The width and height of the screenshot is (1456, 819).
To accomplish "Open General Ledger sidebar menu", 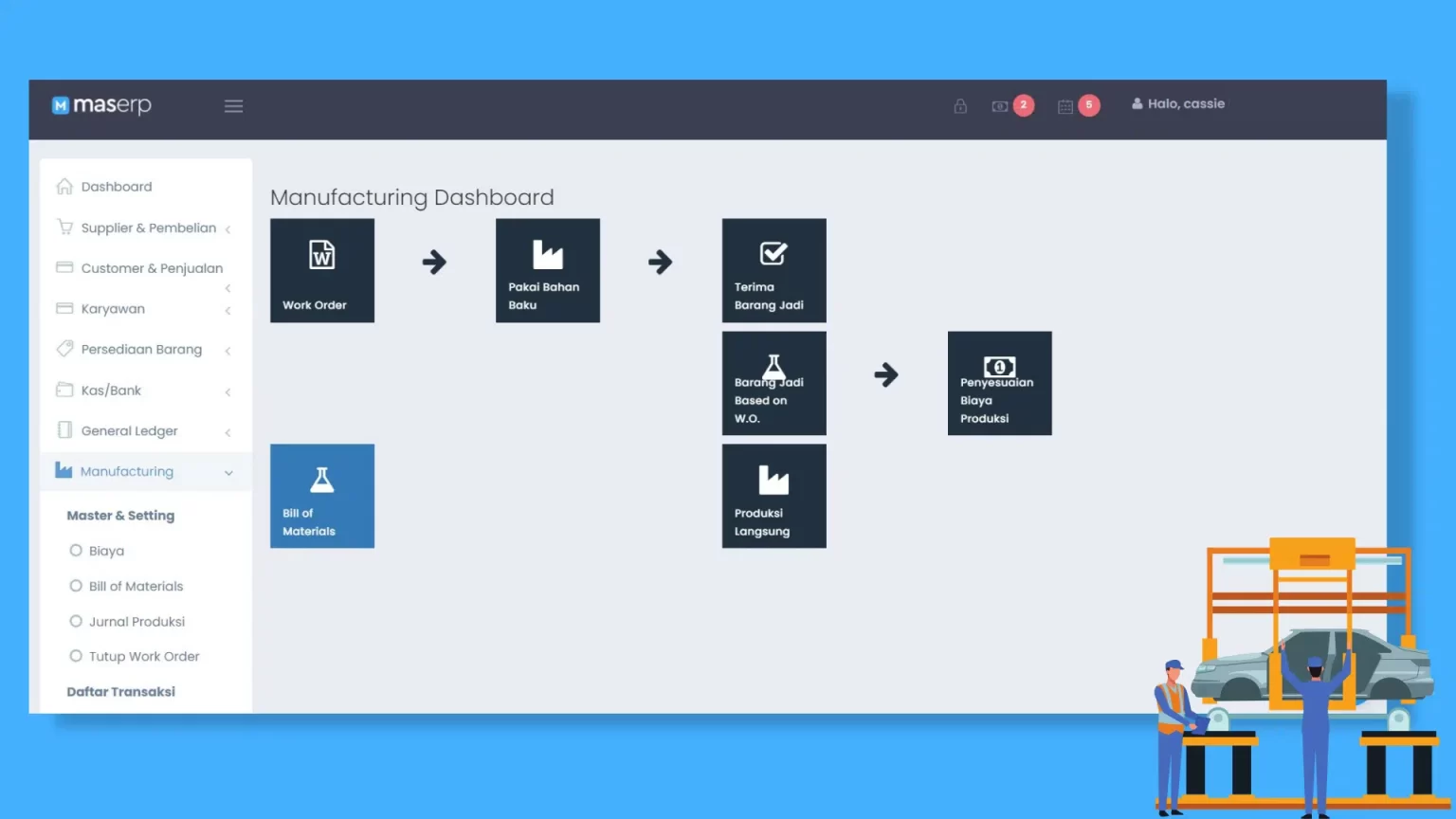I will 129,431.
